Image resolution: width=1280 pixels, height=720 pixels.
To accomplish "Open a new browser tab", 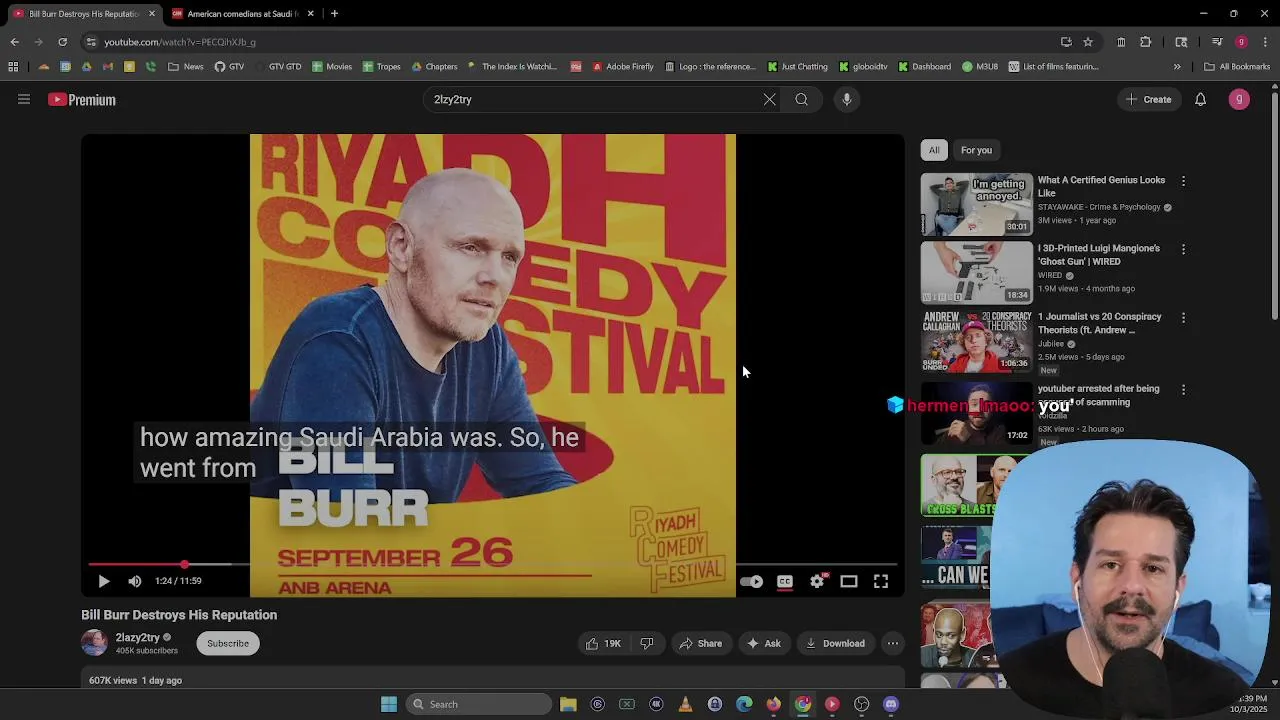I will [334, 14].
